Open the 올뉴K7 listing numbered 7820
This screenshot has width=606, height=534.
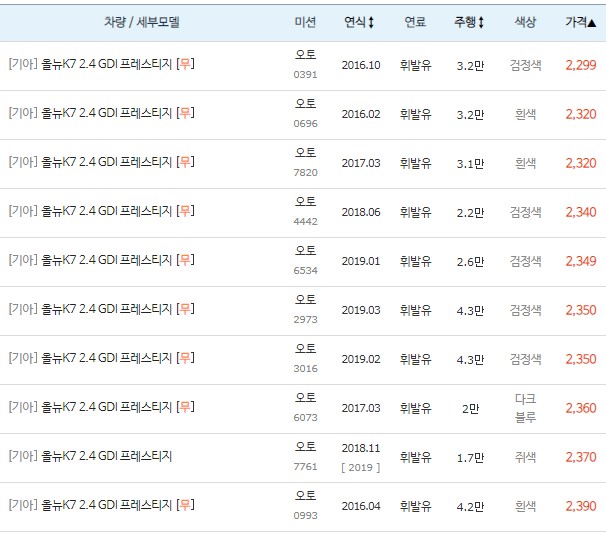106,162
